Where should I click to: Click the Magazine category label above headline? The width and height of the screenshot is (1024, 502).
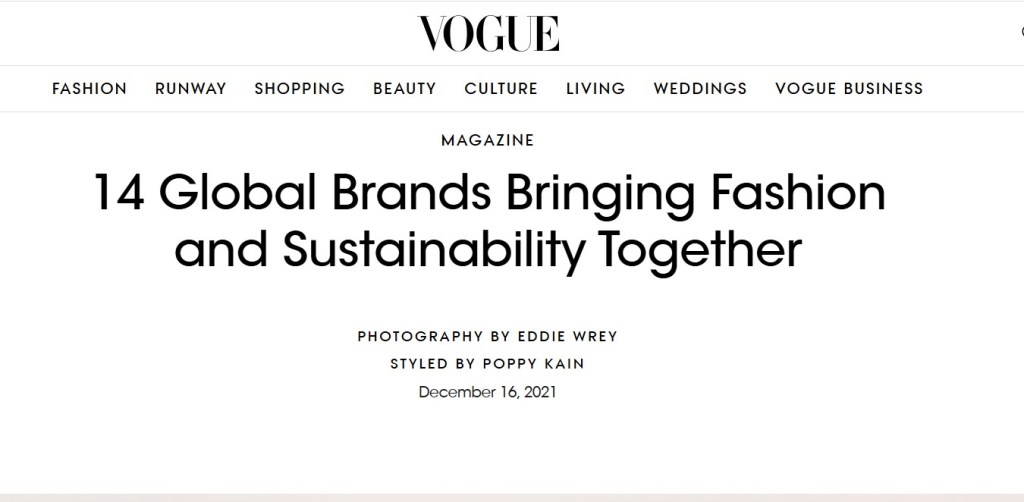[x=487, y=141]
